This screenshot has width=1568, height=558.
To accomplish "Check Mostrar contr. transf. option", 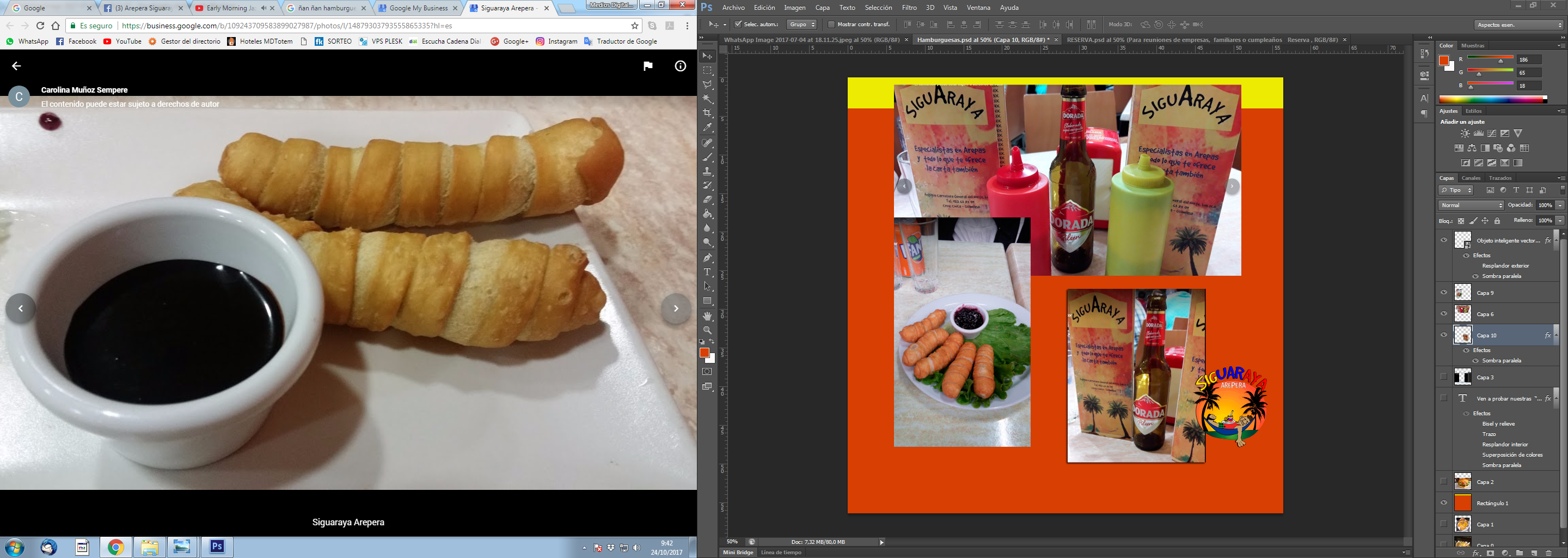I will 831,25.
